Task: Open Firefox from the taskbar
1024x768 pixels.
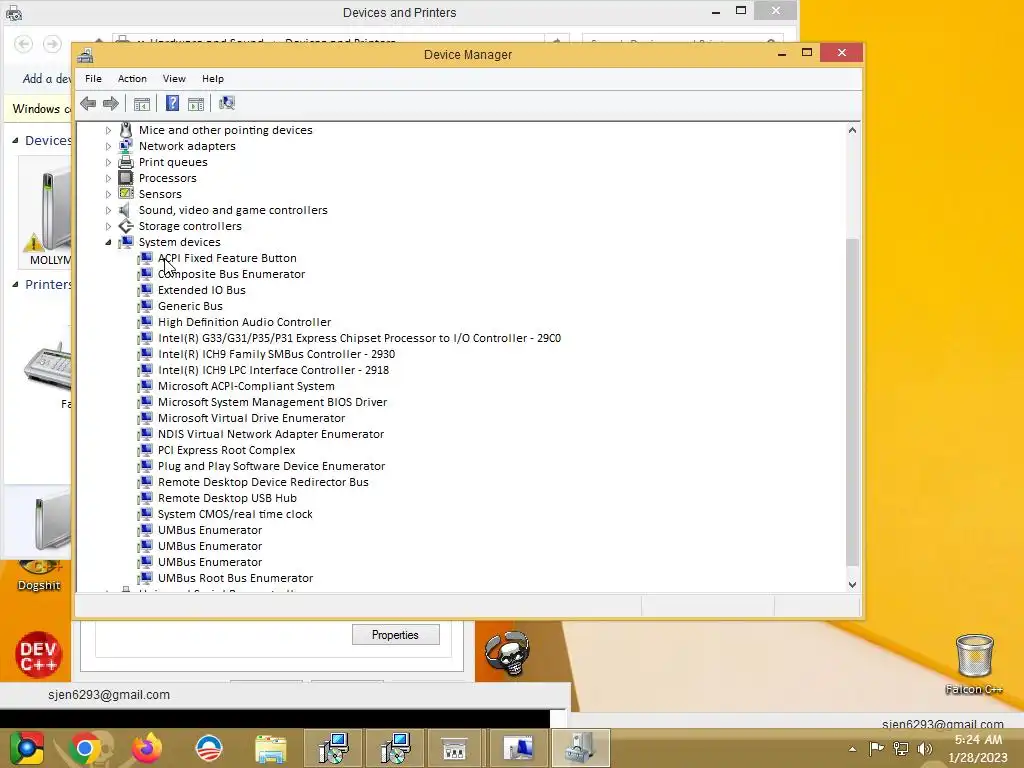Action: [146, 748]
